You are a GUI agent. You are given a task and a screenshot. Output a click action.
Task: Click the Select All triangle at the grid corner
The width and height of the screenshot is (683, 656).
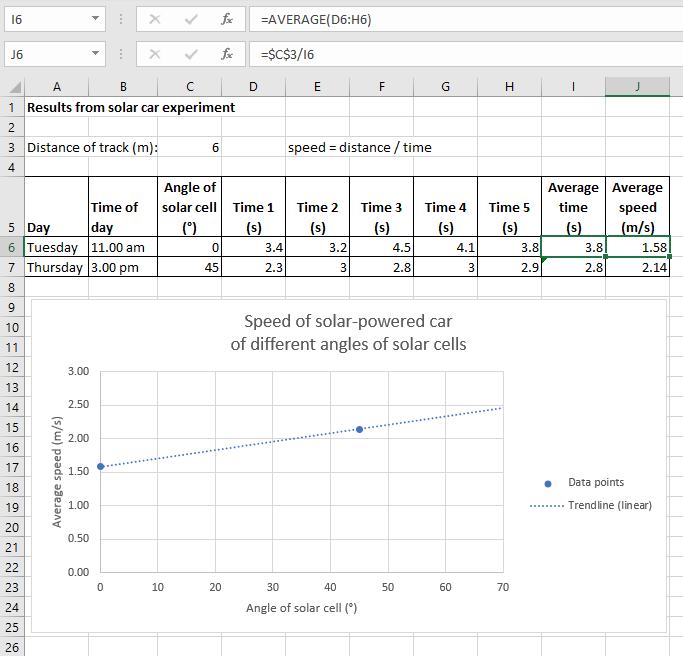tap(15, 88)
